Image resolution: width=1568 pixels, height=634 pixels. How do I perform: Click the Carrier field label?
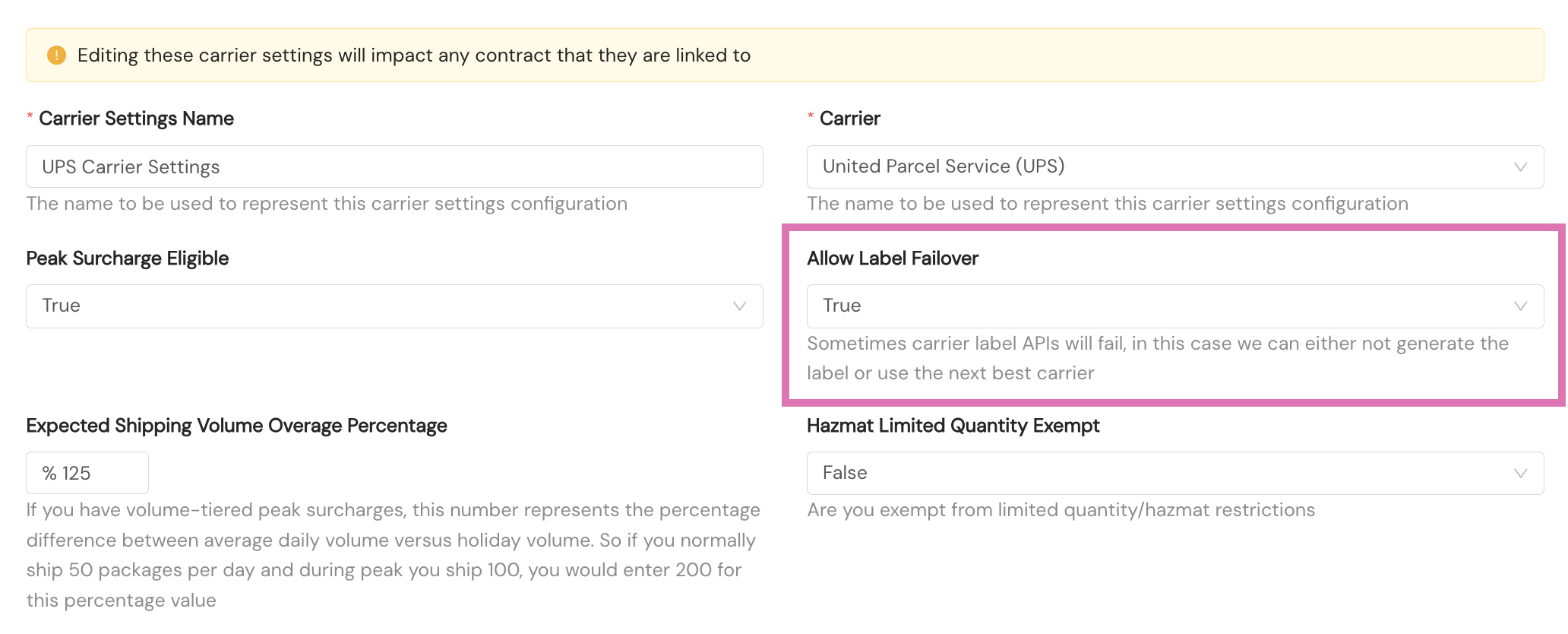(849, 119)
